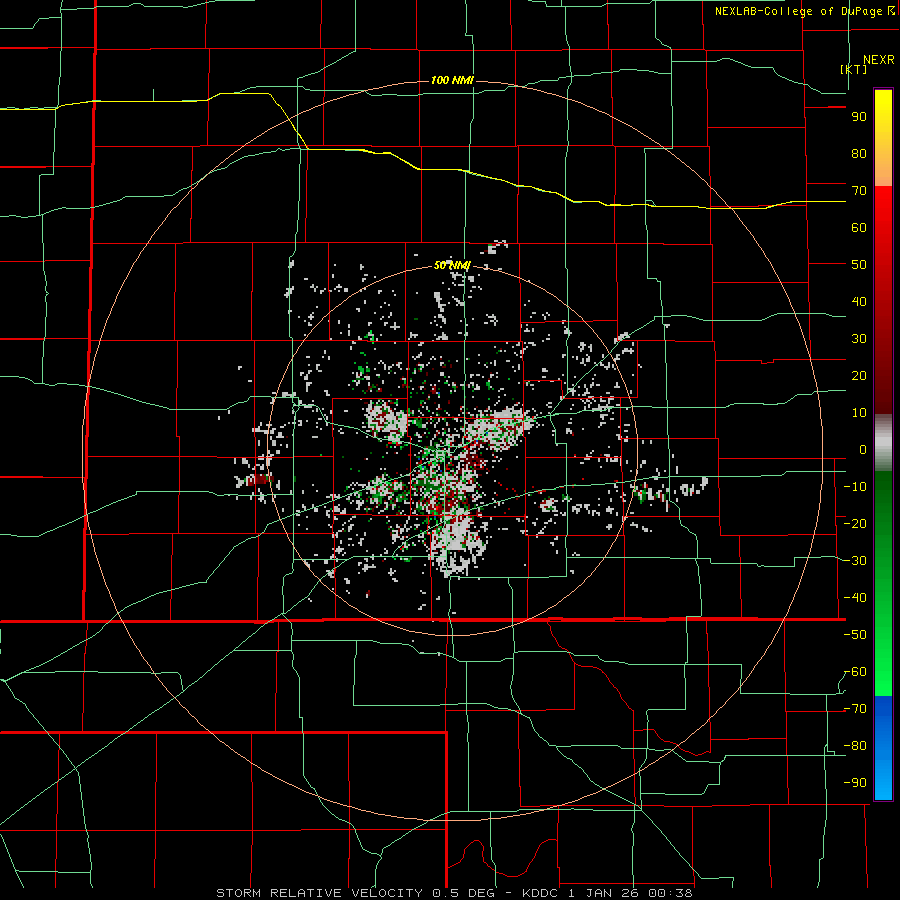Click the -70 value on velocity scale

coord(855,709)
